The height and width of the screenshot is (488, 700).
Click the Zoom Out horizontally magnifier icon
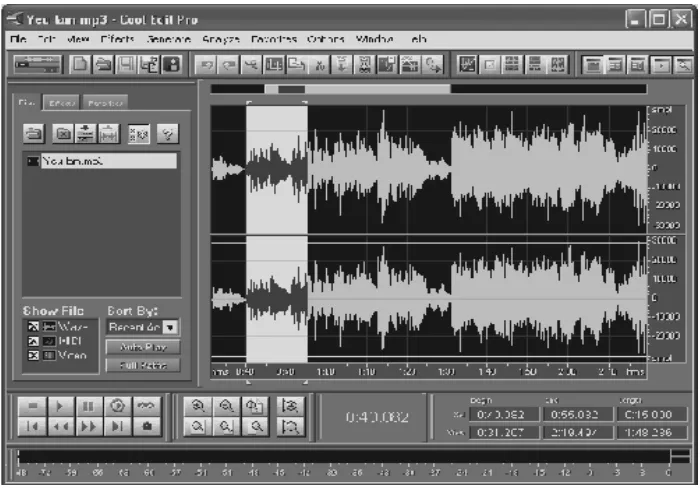tap(226, 406)
